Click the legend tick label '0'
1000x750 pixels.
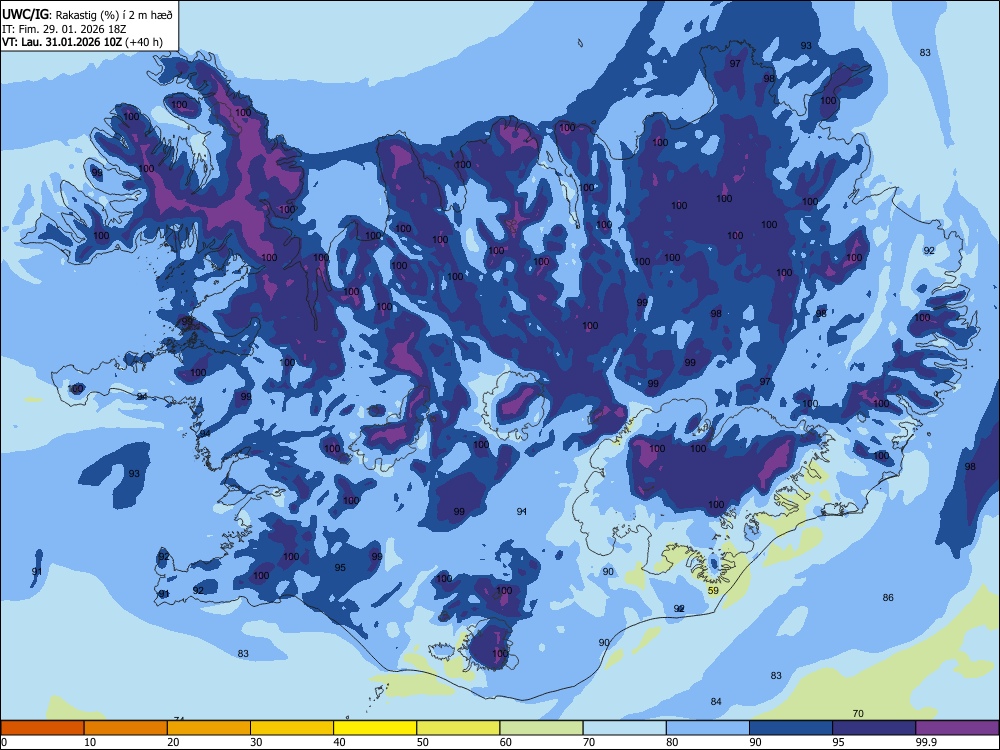(4, 742)
